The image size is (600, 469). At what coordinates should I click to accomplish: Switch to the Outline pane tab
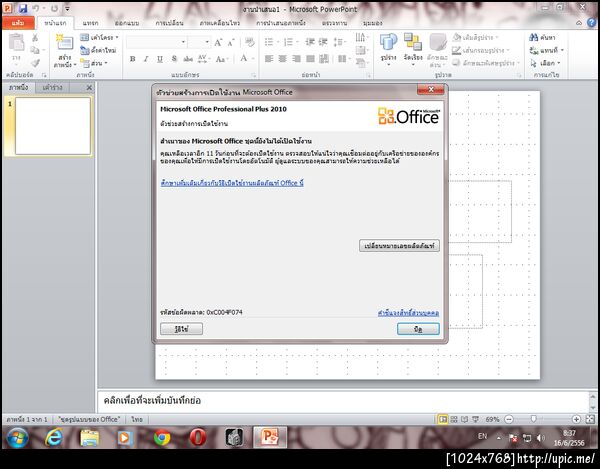coord(52,88)
